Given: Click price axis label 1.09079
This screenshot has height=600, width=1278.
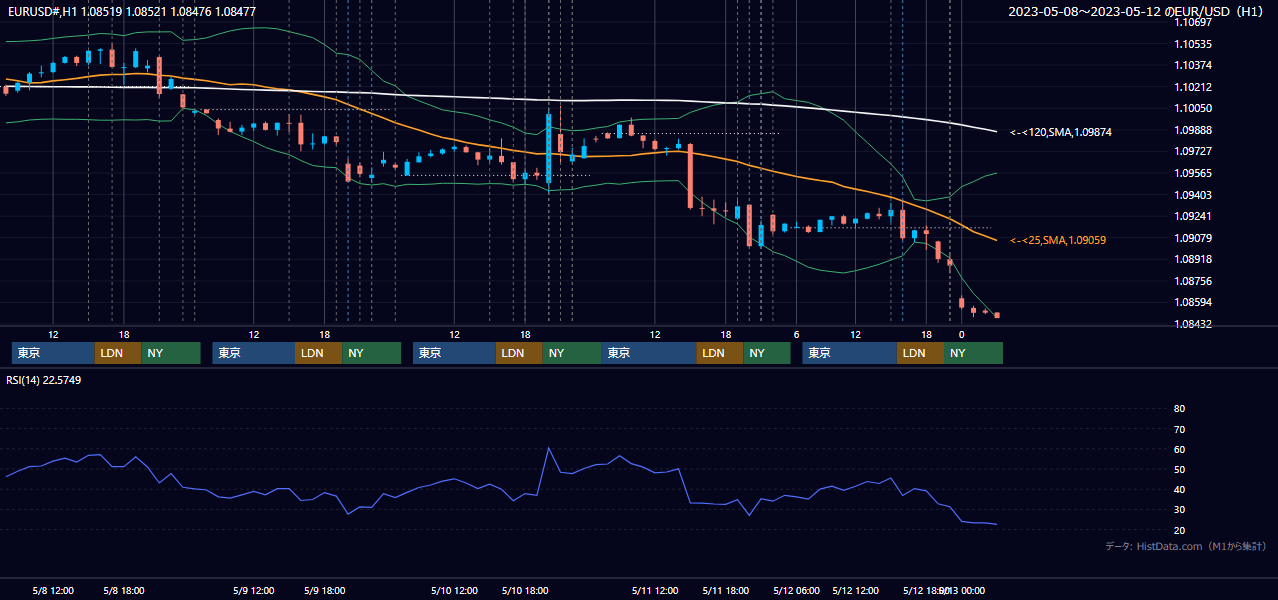Looking at the screenshot, I should point(1193,238).
